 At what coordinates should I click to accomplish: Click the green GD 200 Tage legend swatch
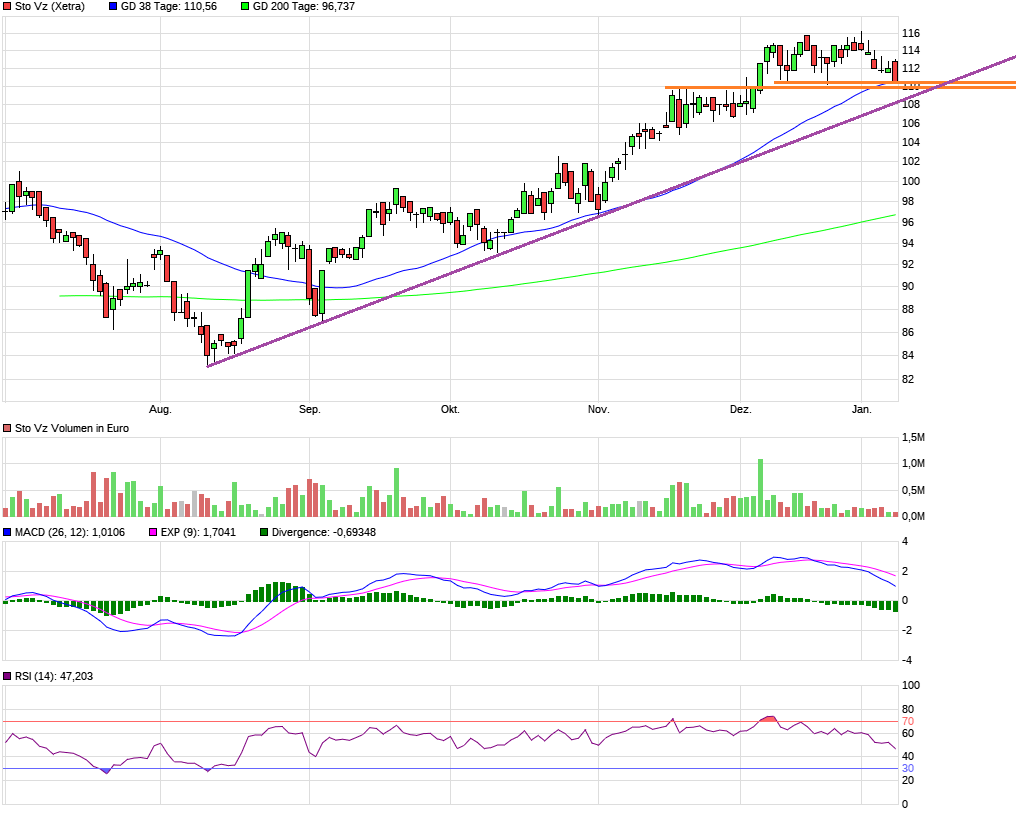[x=245, y=7]
